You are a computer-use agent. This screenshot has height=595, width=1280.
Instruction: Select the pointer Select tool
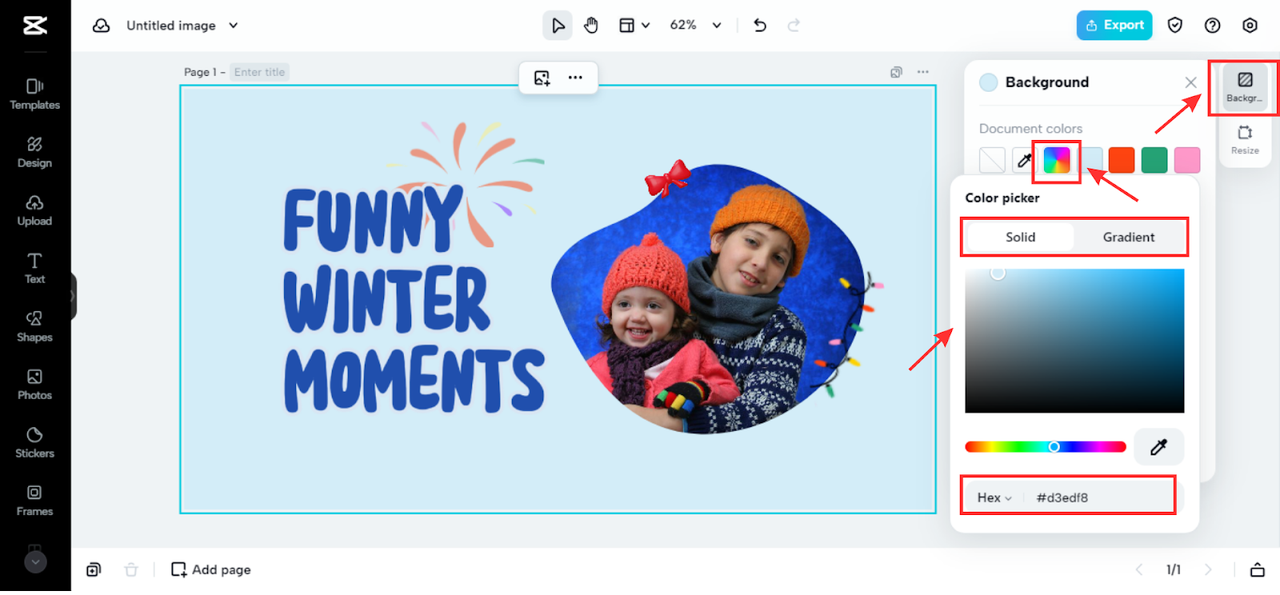tap(557, 26)
